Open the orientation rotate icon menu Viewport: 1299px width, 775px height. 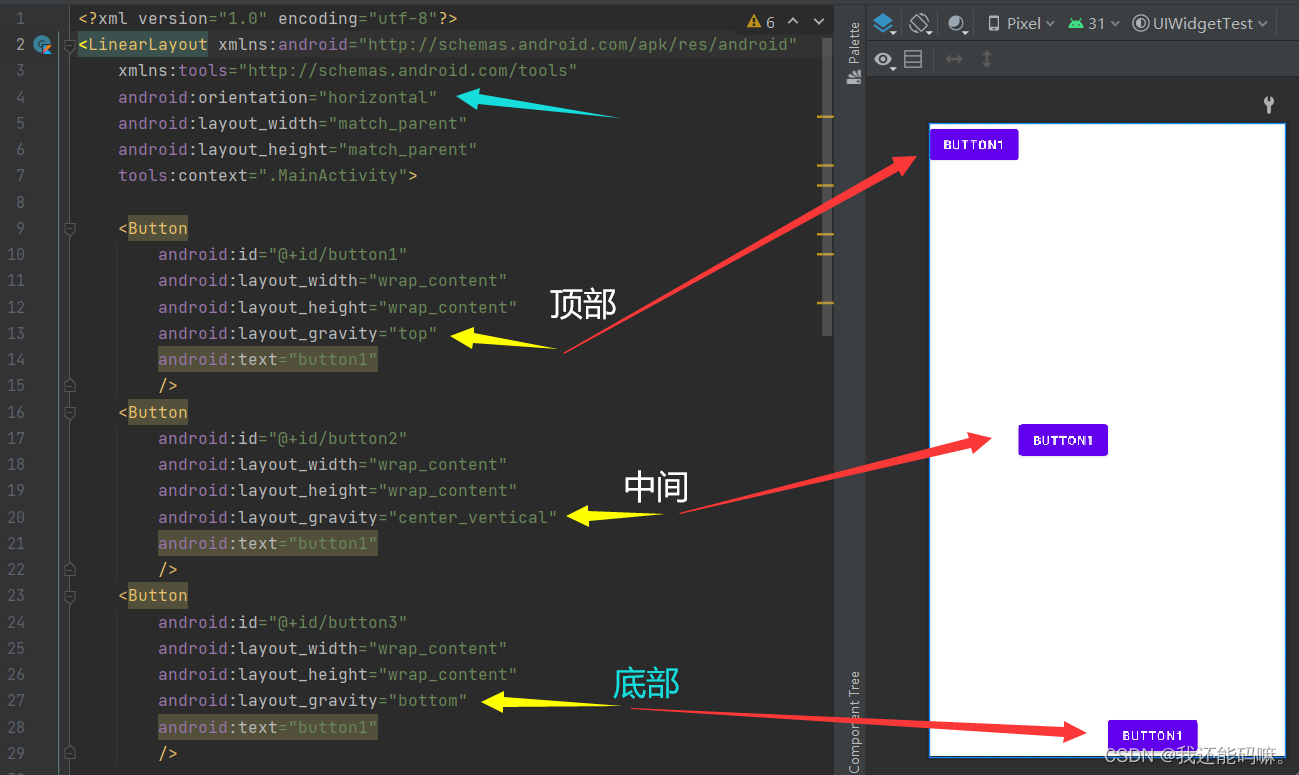tap(921, 23)
